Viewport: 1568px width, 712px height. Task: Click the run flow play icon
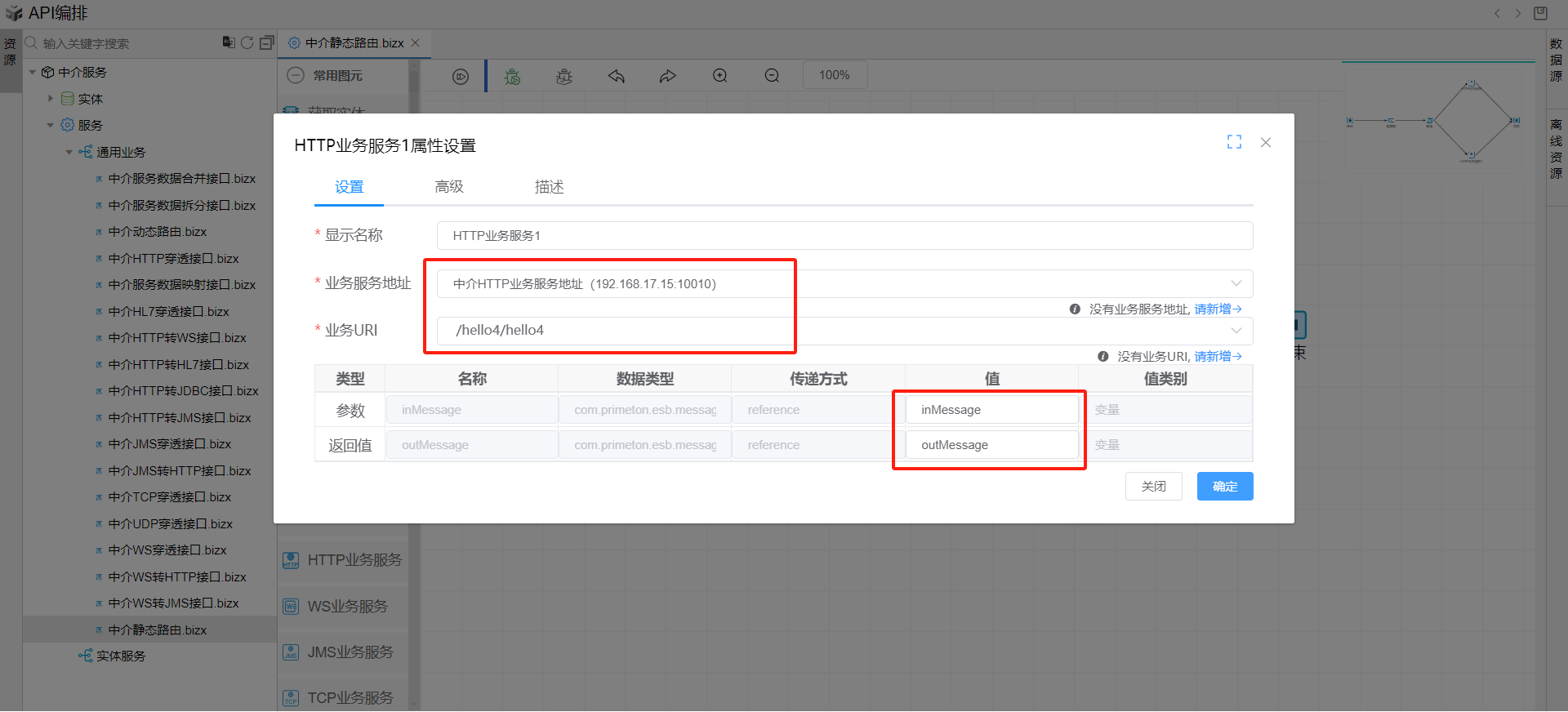pos(461,77)
